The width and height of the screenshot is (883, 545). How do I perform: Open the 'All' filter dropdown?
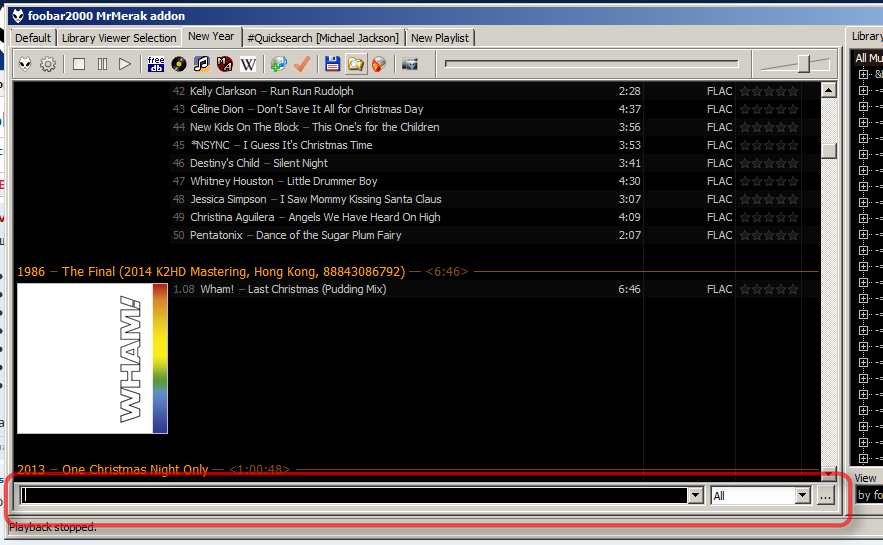coord(801,496)
